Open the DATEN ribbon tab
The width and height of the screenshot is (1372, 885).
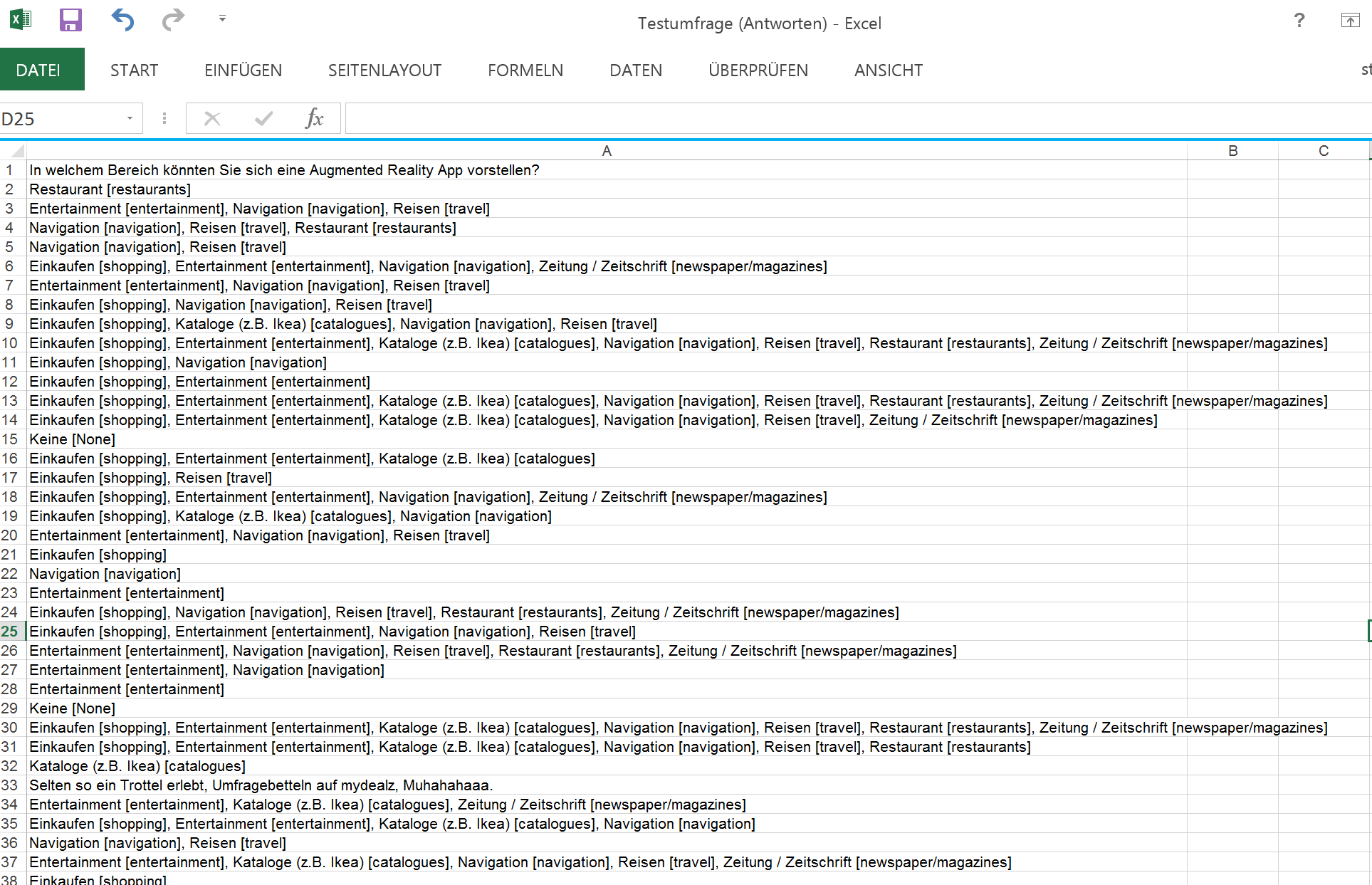tap(636, 70)
